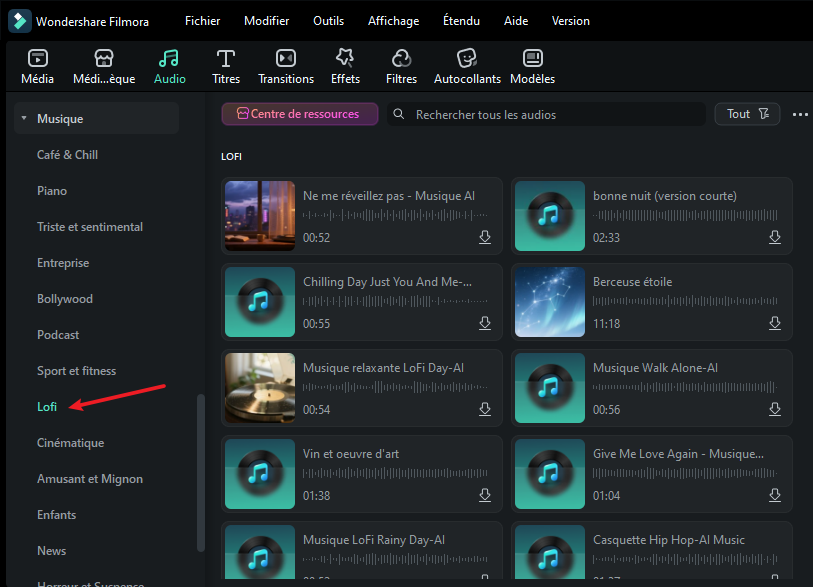Click the category list vertical scrollbar
Viewport: 813px width, 587px height.
pyautogui.click(x=201, y=470)
